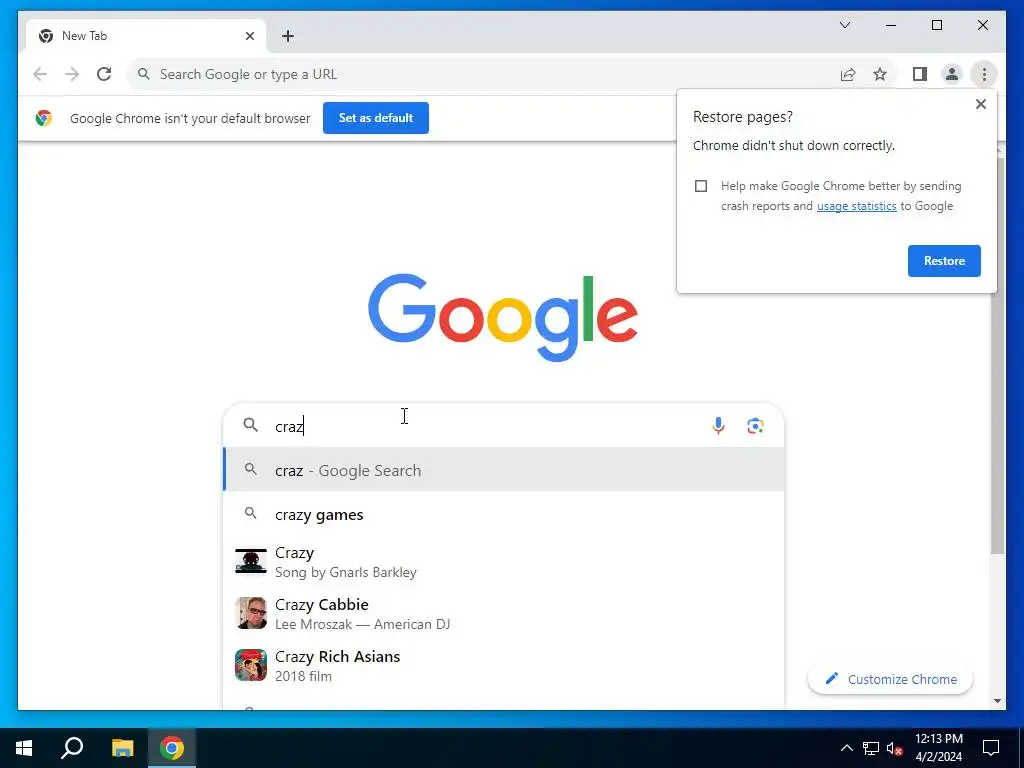The width and height of the screenshot is (1024, 768).
Task: Open the tab search chevron
Action: pyautogui.click(x=844, y=25)
